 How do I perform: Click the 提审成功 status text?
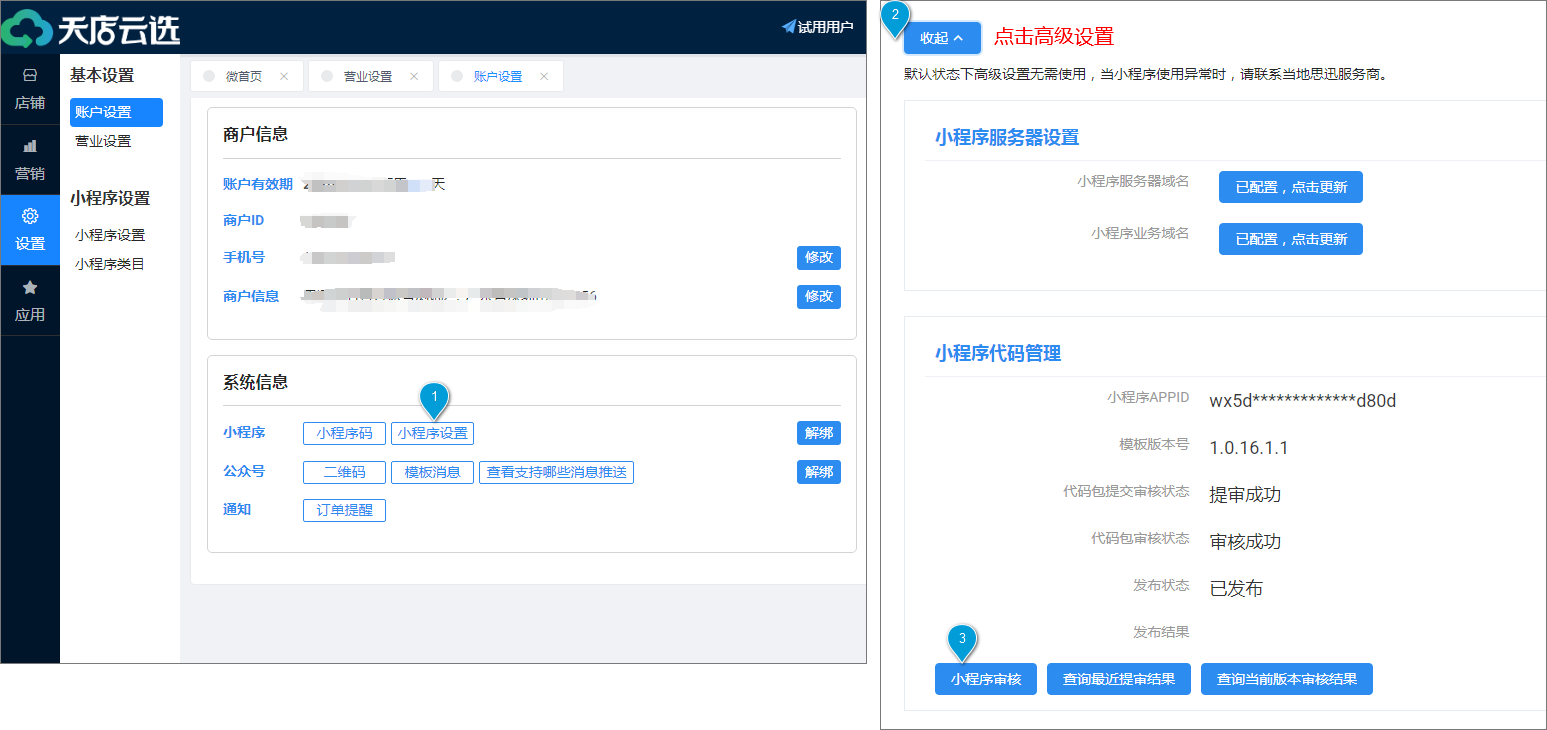[x=1245, y=494]
